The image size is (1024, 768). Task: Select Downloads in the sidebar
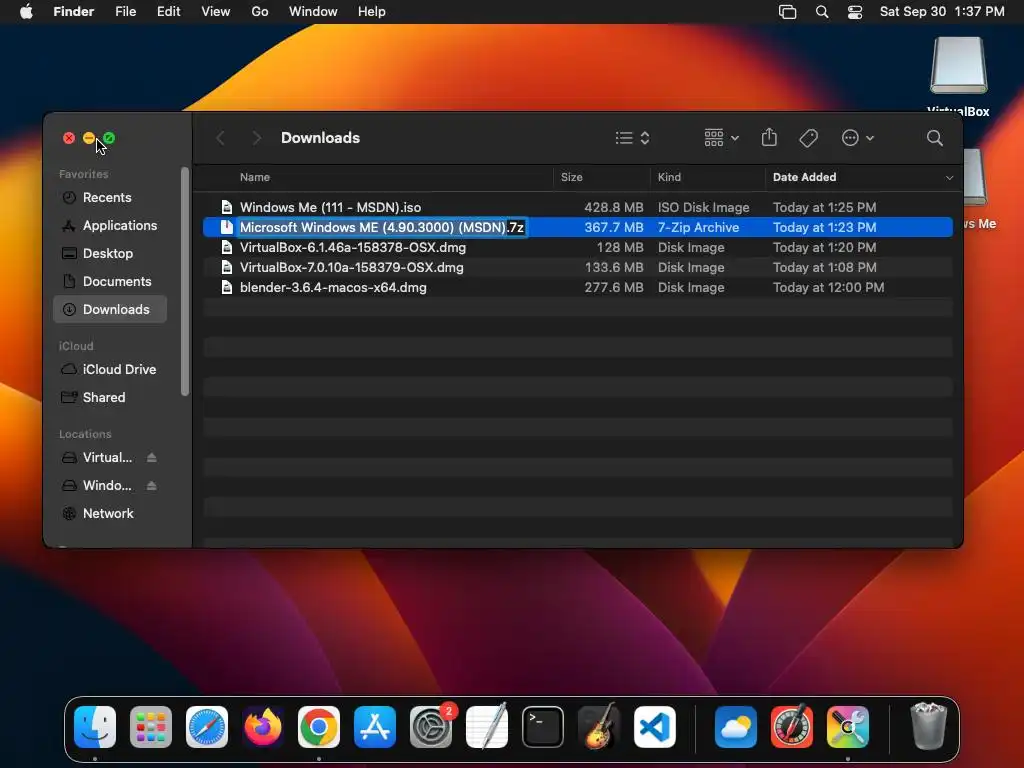point(110,310)
